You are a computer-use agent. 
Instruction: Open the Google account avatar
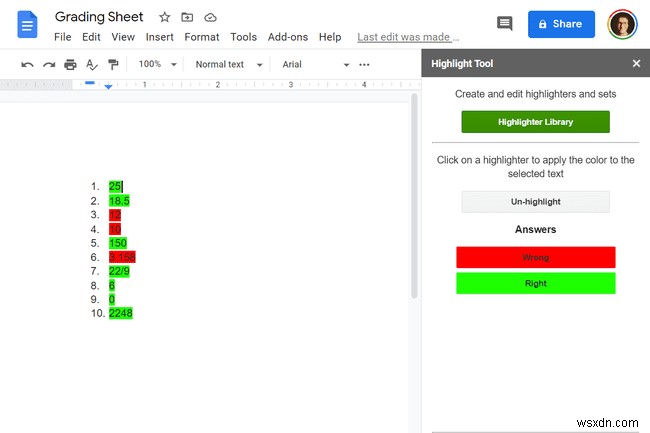pos(622,24)
